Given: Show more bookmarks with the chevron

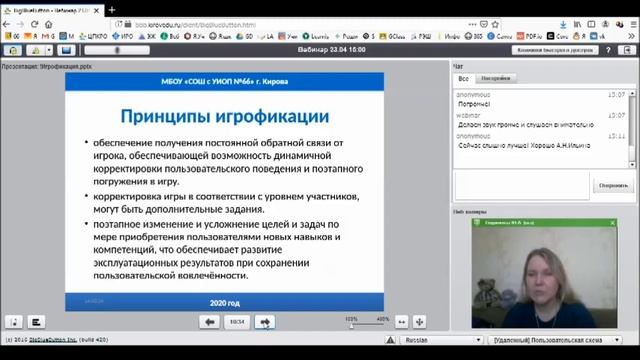Looking at the screenshot, I should [631, 36].
